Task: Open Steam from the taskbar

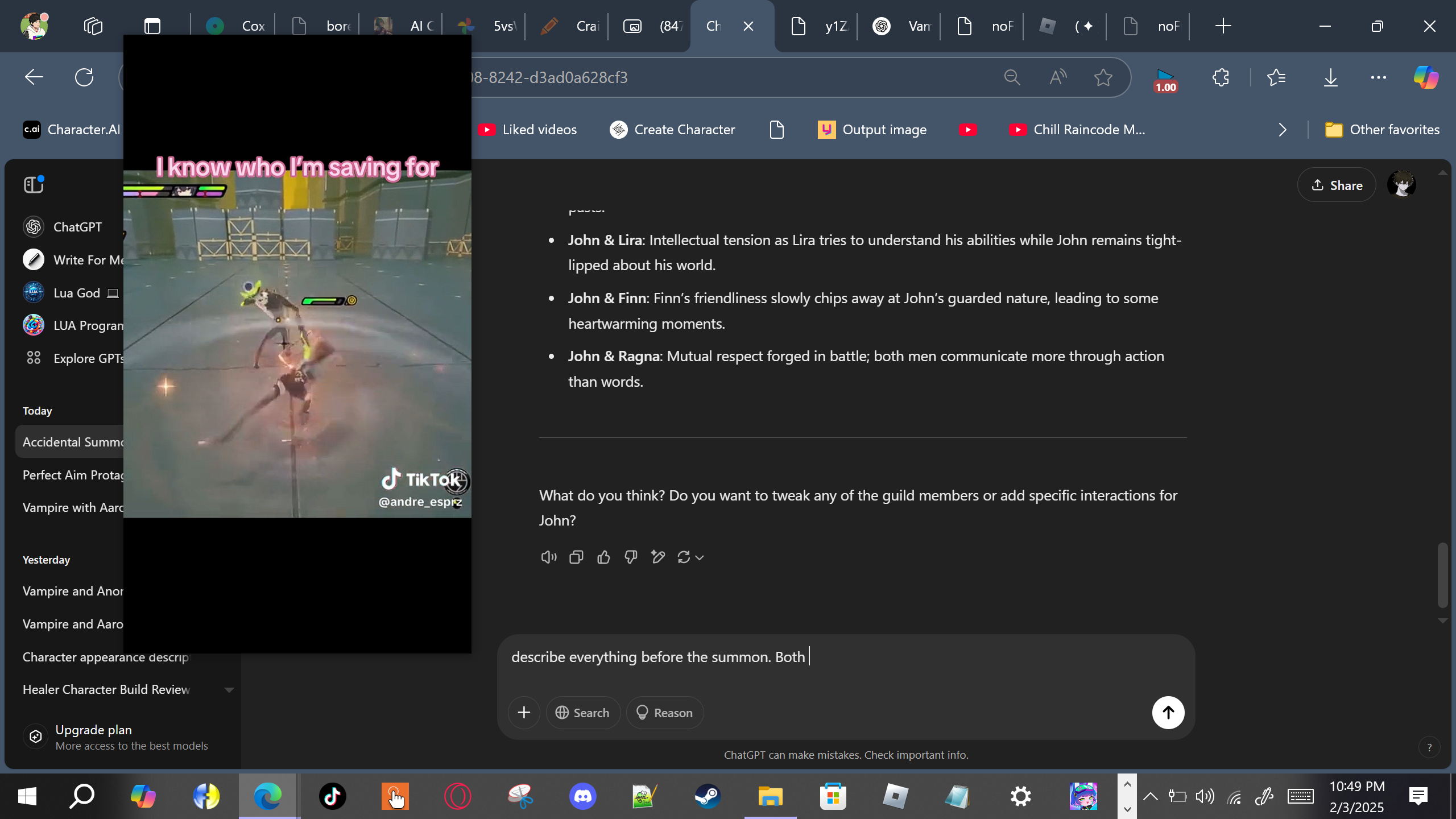Action: (x=708, y=796)
